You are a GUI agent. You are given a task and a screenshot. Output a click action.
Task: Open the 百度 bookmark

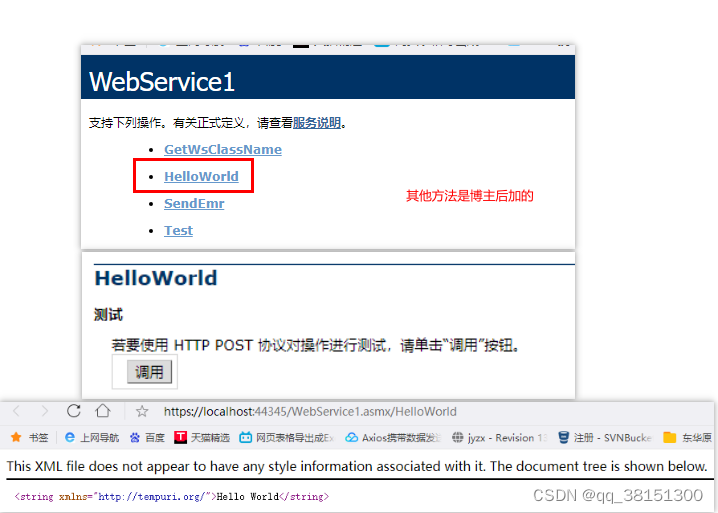coord(147,437)
